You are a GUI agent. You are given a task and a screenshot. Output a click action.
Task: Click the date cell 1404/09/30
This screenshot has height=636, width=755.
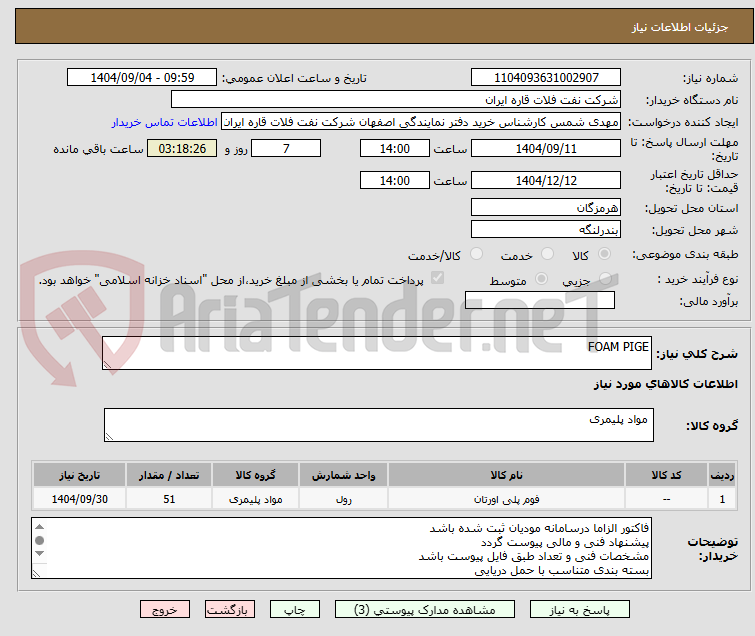(x=79, y=499)
